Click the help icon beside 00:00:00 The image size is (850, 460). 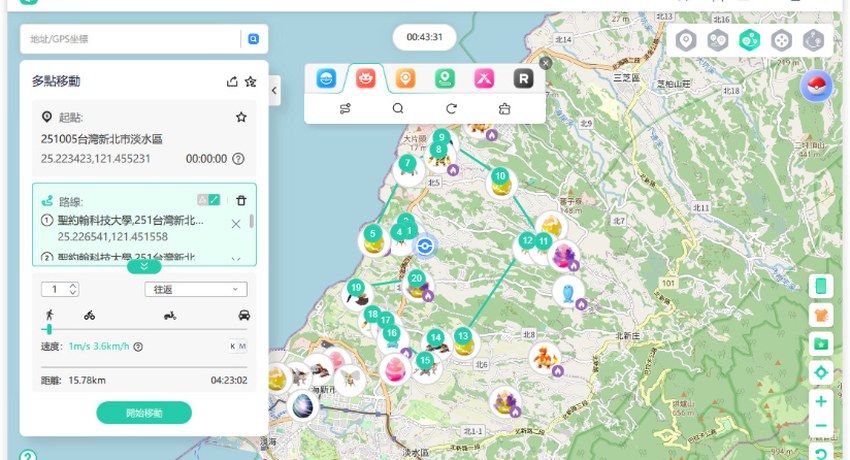[x=238, y=159]
